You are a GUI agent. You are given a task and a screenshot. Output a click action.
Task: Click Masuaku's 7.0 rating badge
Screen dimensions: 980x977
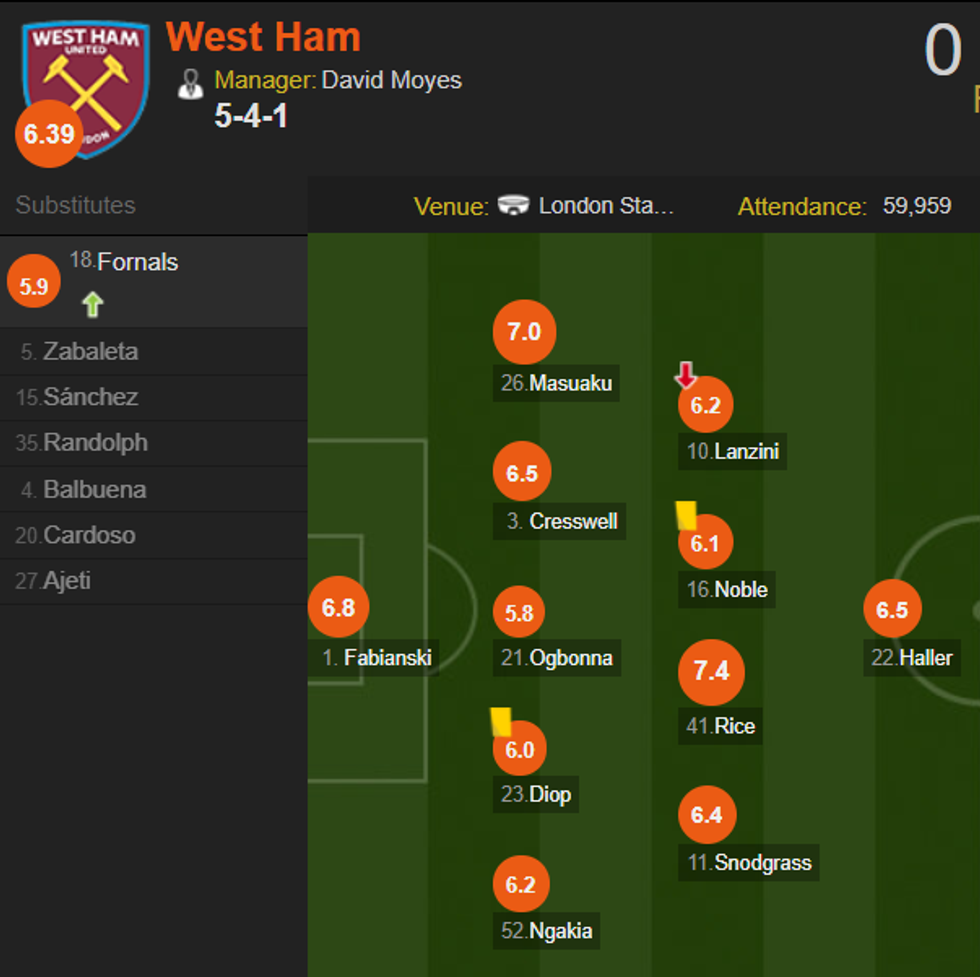[x=524, y=332]
